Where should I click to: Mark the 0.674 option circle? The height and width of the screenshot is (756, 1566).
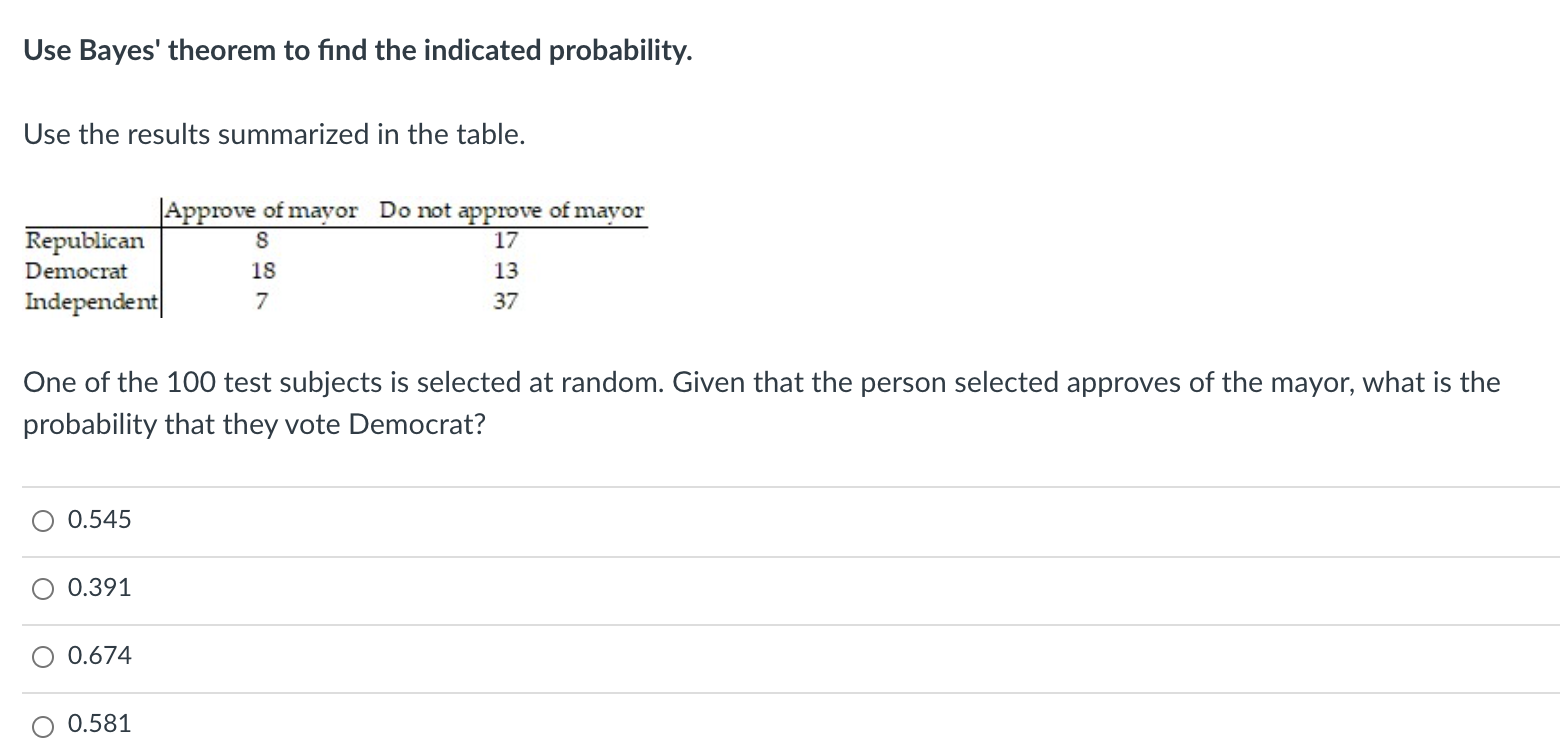point(42,657)
